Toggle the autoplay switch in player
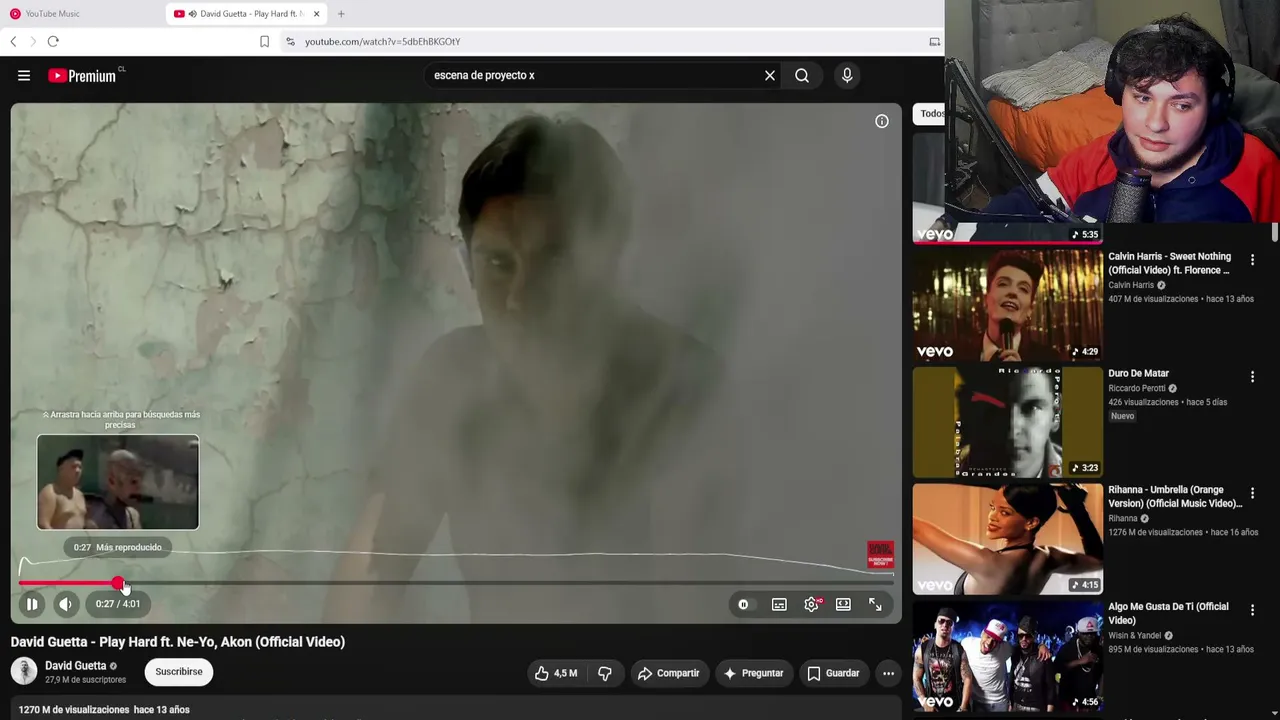This screenshot has height=720, width=1280. (x=743, y=604)
